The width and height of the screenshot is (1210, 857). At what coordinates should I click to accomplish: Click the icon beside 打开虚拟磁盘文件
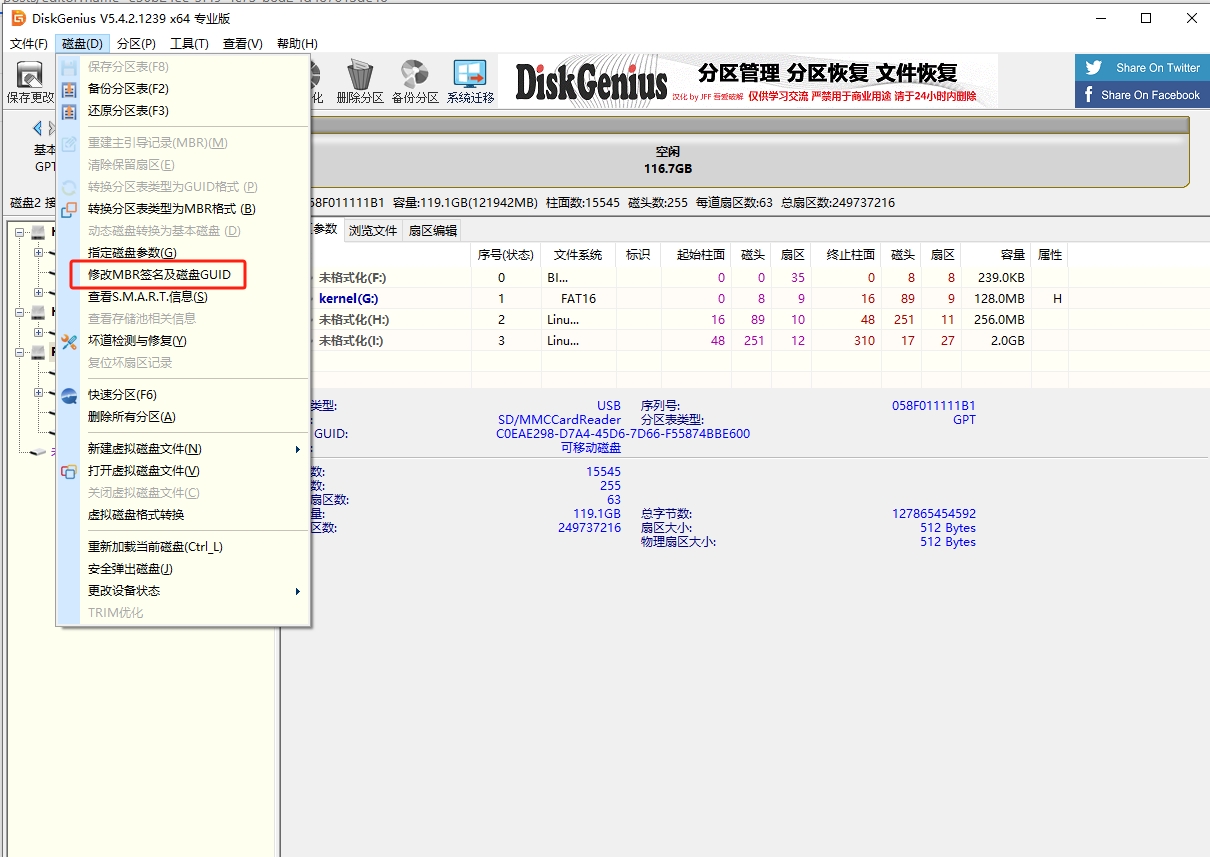pos(69,471)
